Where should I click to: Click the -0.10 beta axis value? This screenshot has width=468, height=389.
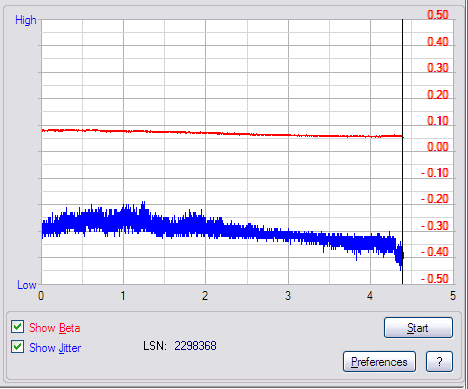pyautogui.click(x=435, y=173)
